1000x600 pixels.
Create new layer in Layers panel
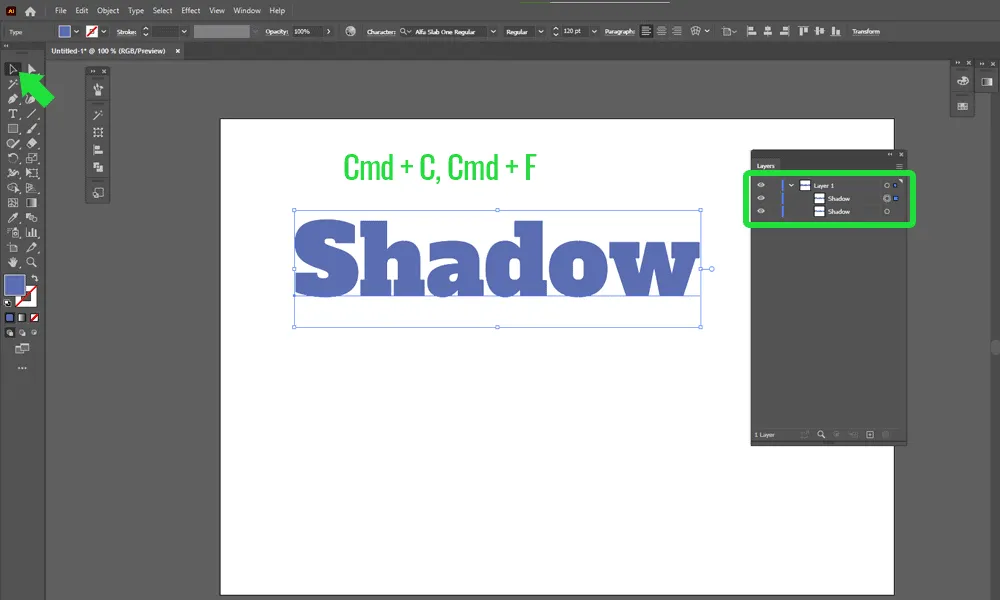[870, 434]
